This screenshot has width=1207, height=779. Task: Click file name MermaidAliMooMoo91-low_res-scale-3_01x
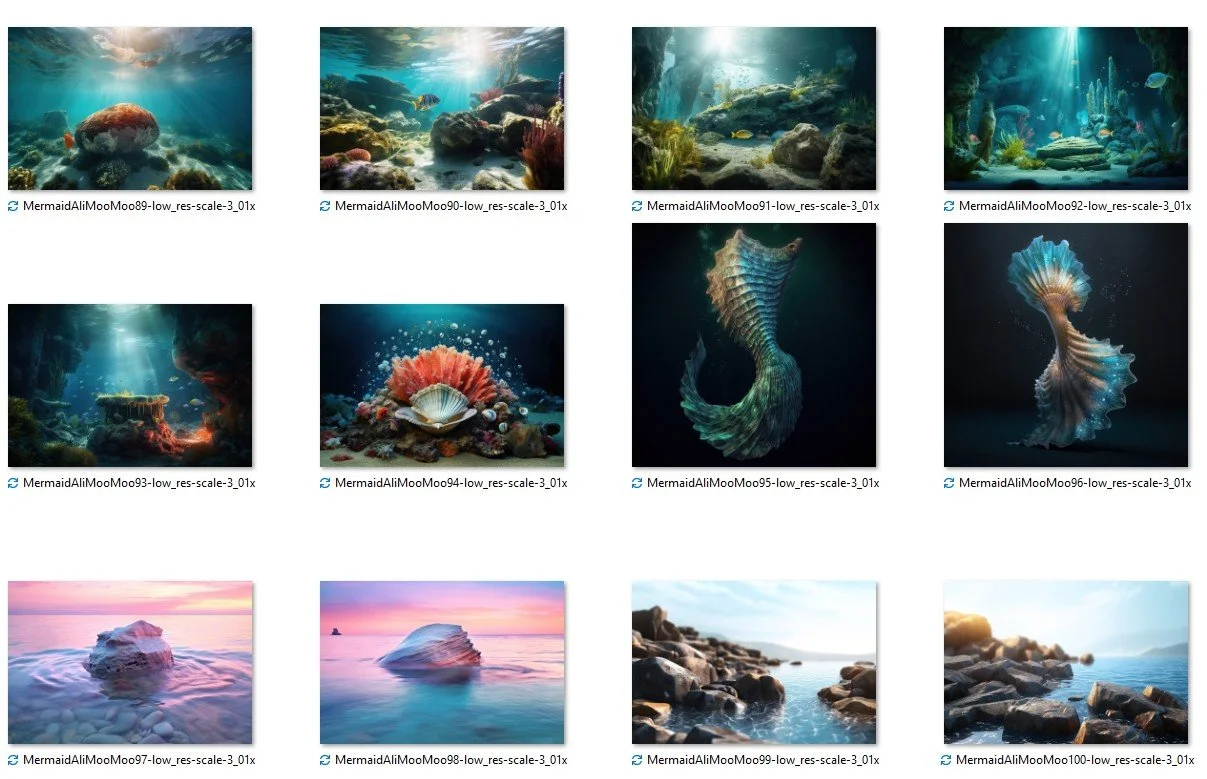[x=763, y=206]
